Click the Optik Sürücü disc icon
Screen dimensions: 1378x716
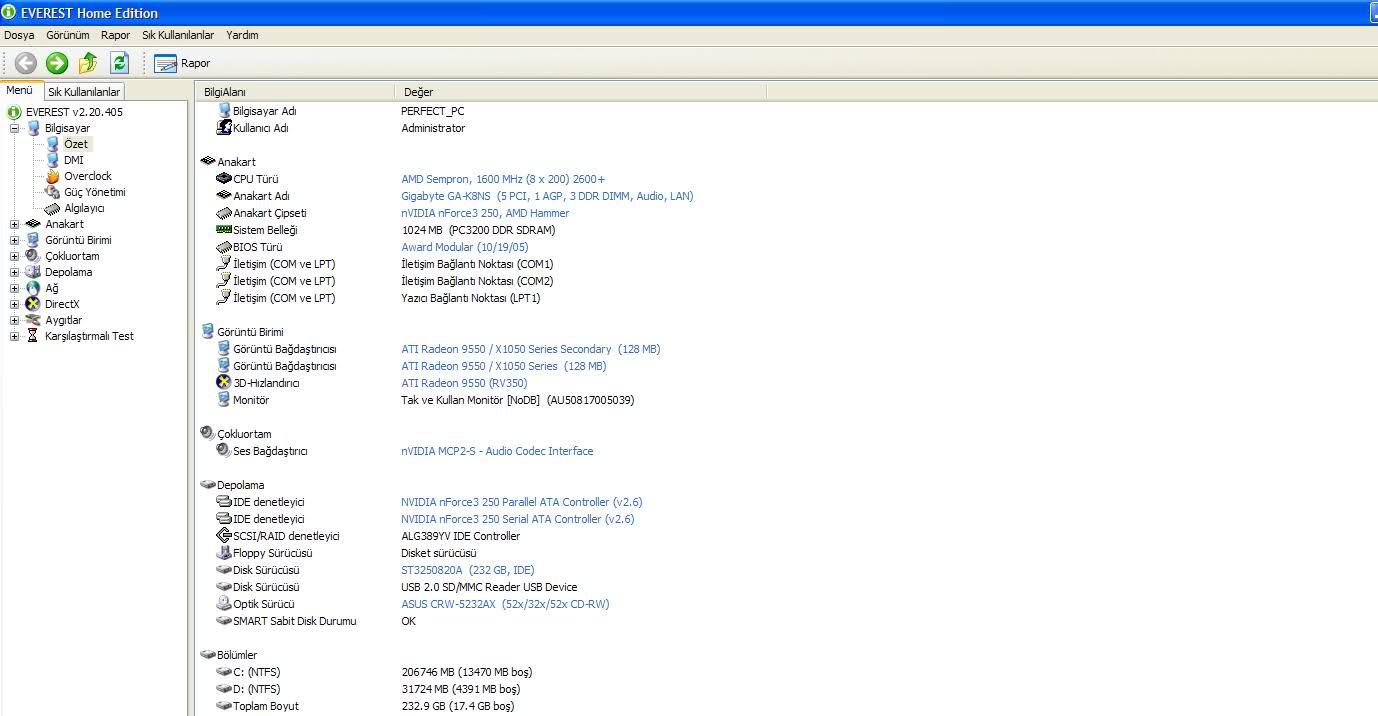tap(224, 604)
